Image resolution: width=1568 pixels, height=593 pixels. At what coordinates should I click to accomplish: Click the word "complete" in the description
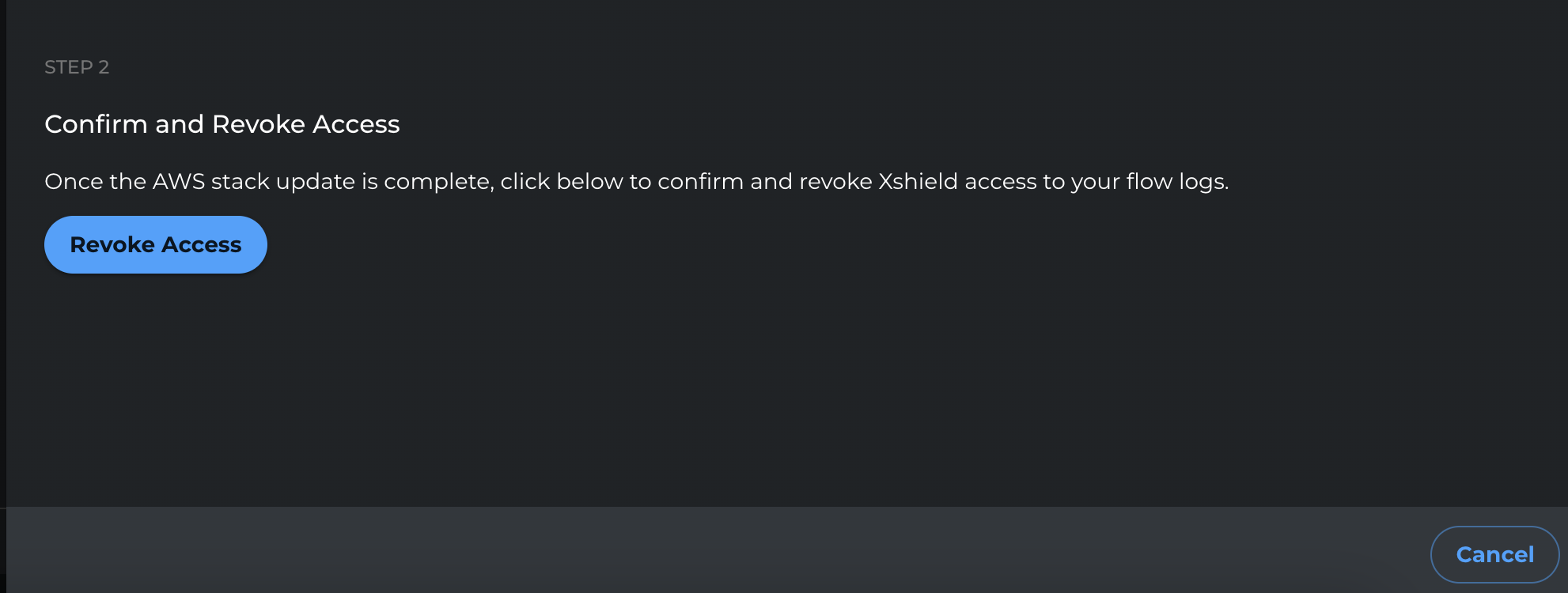[x=438, y=182]
